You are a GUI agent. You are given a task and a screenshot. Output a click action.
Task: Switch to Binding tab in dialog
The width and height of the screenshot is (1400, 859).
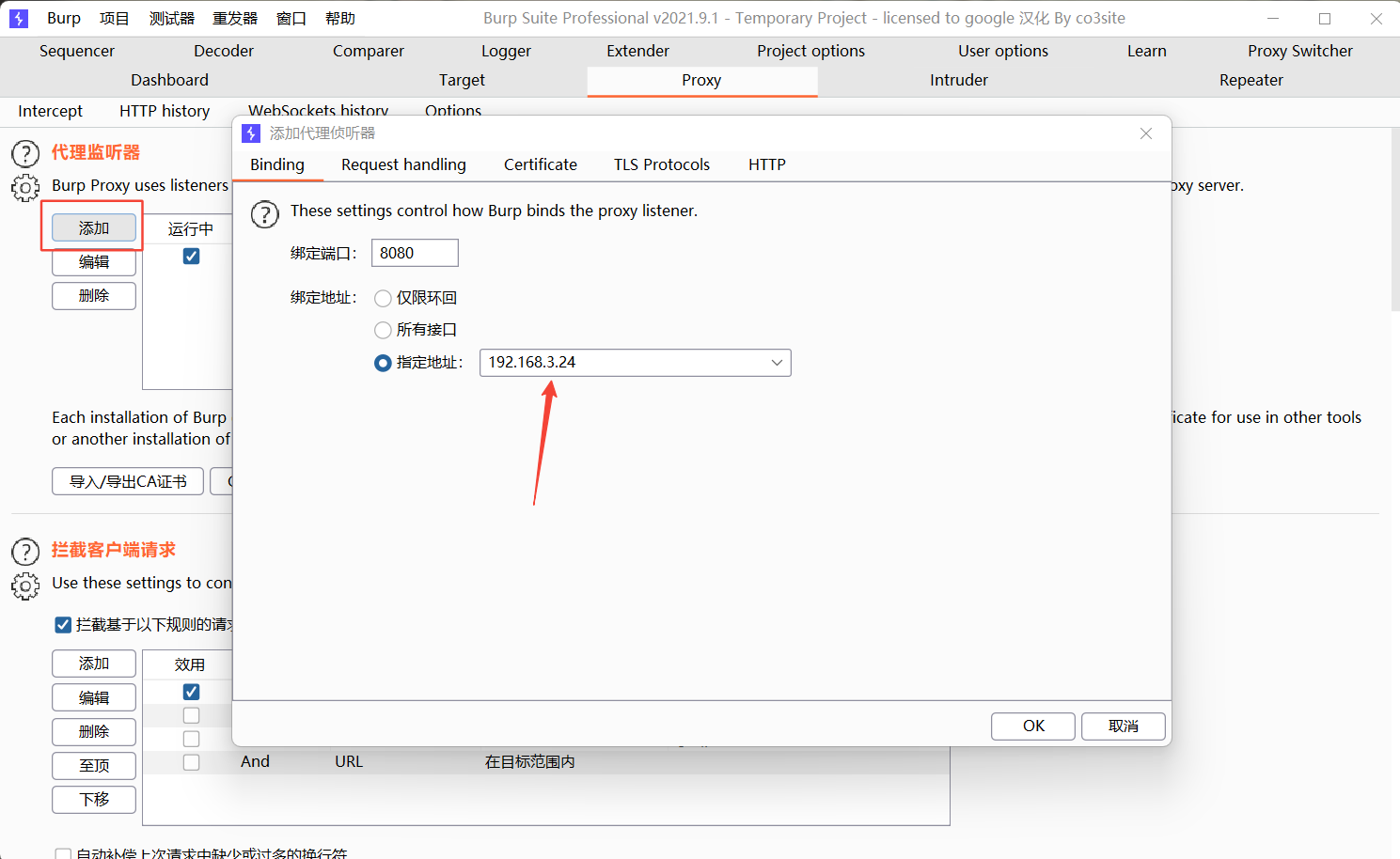point(277,164)
